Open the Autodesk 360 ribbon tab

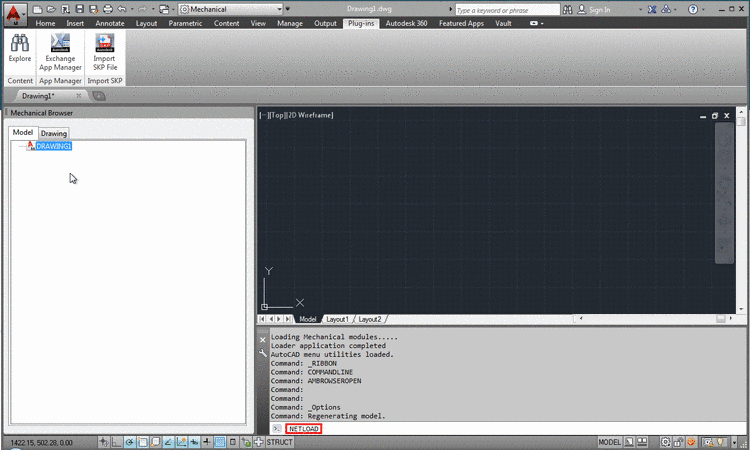tap(406, 23)
